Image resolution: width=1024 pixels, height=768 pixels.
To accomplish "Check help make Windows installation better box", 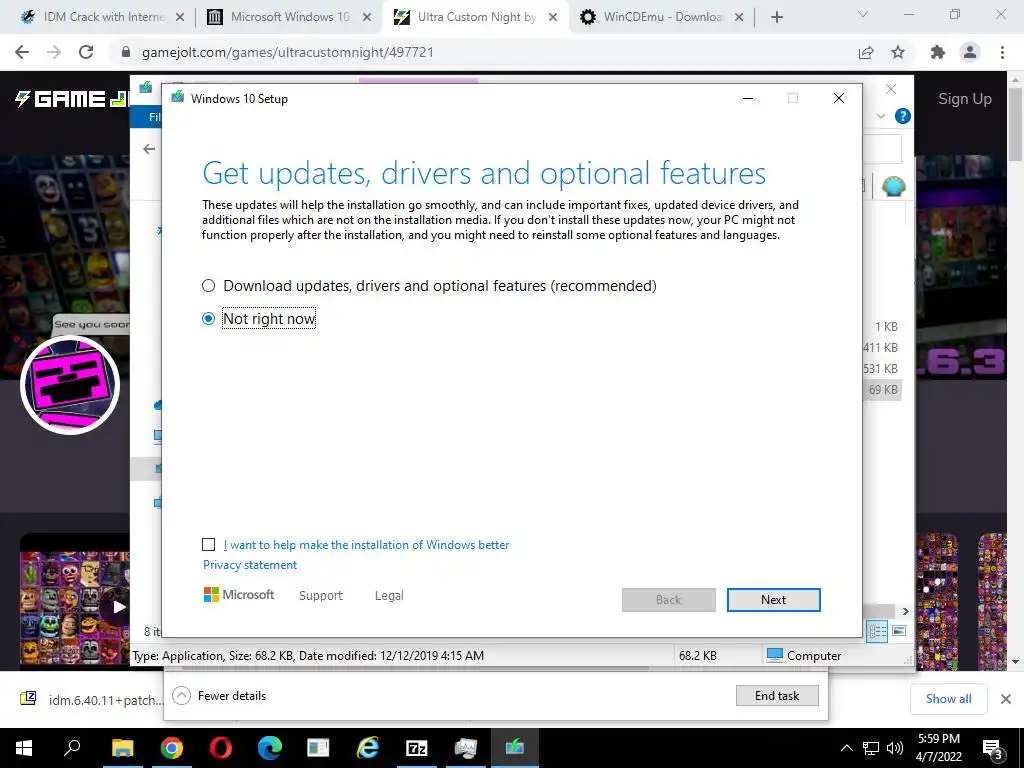I will (x=208, y=545).
